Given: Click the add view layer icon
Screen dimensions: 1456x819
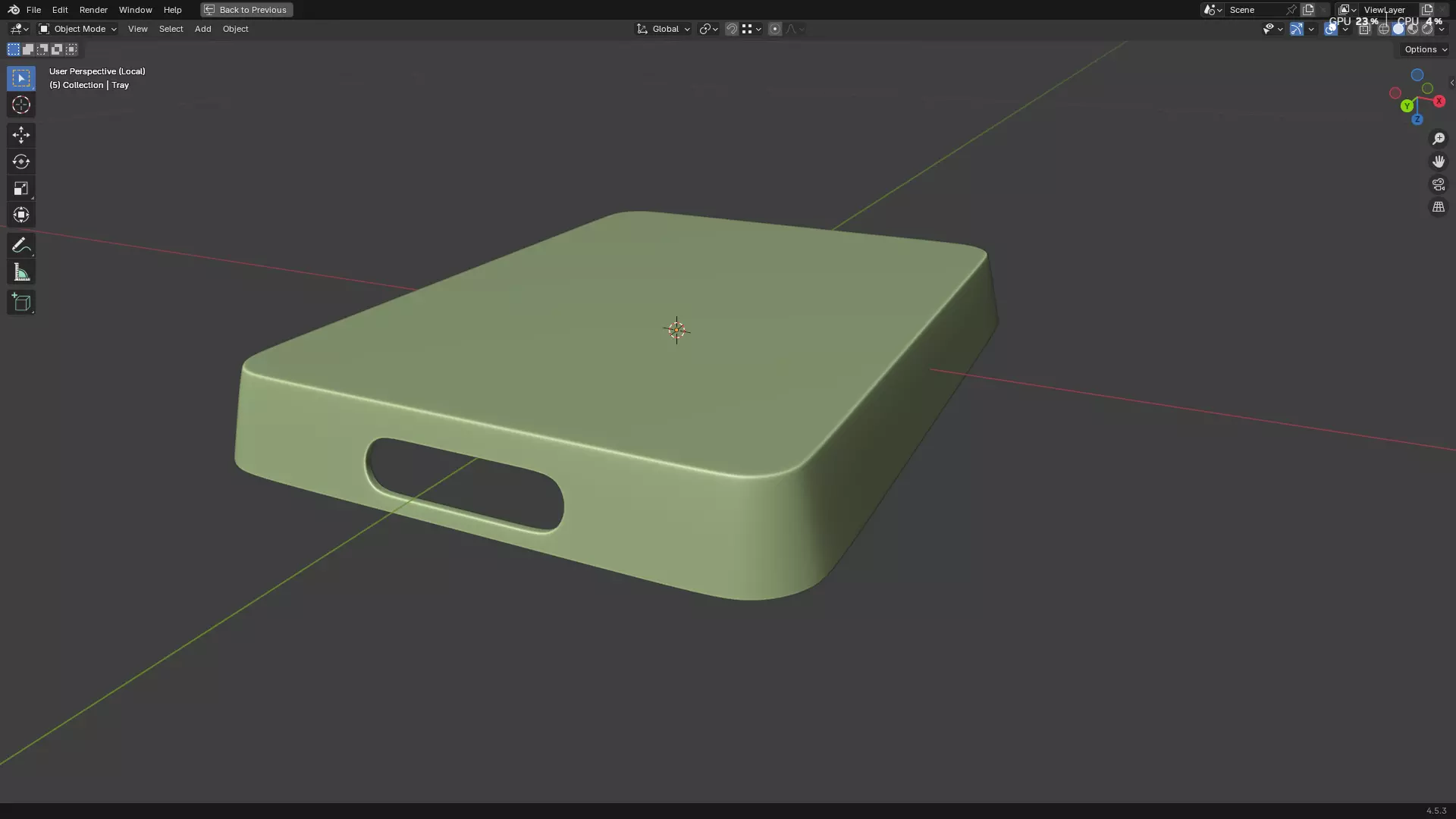Looking at the screenshot, I should [x=1427, y=10].
